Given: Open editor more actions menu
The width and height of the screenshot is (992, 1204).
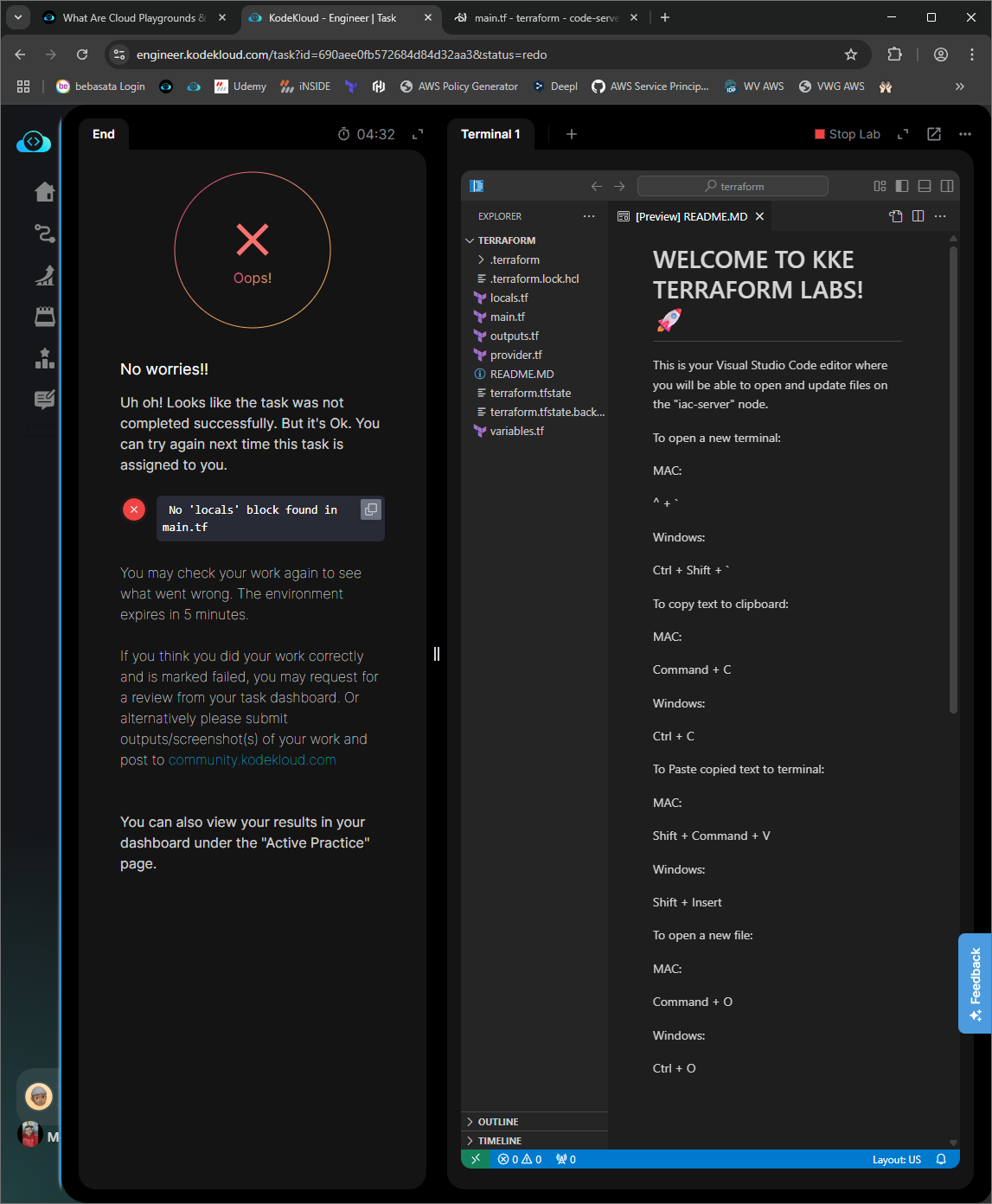Looking at the screenshot, I should pyautogui.click(x=941, y=216).
